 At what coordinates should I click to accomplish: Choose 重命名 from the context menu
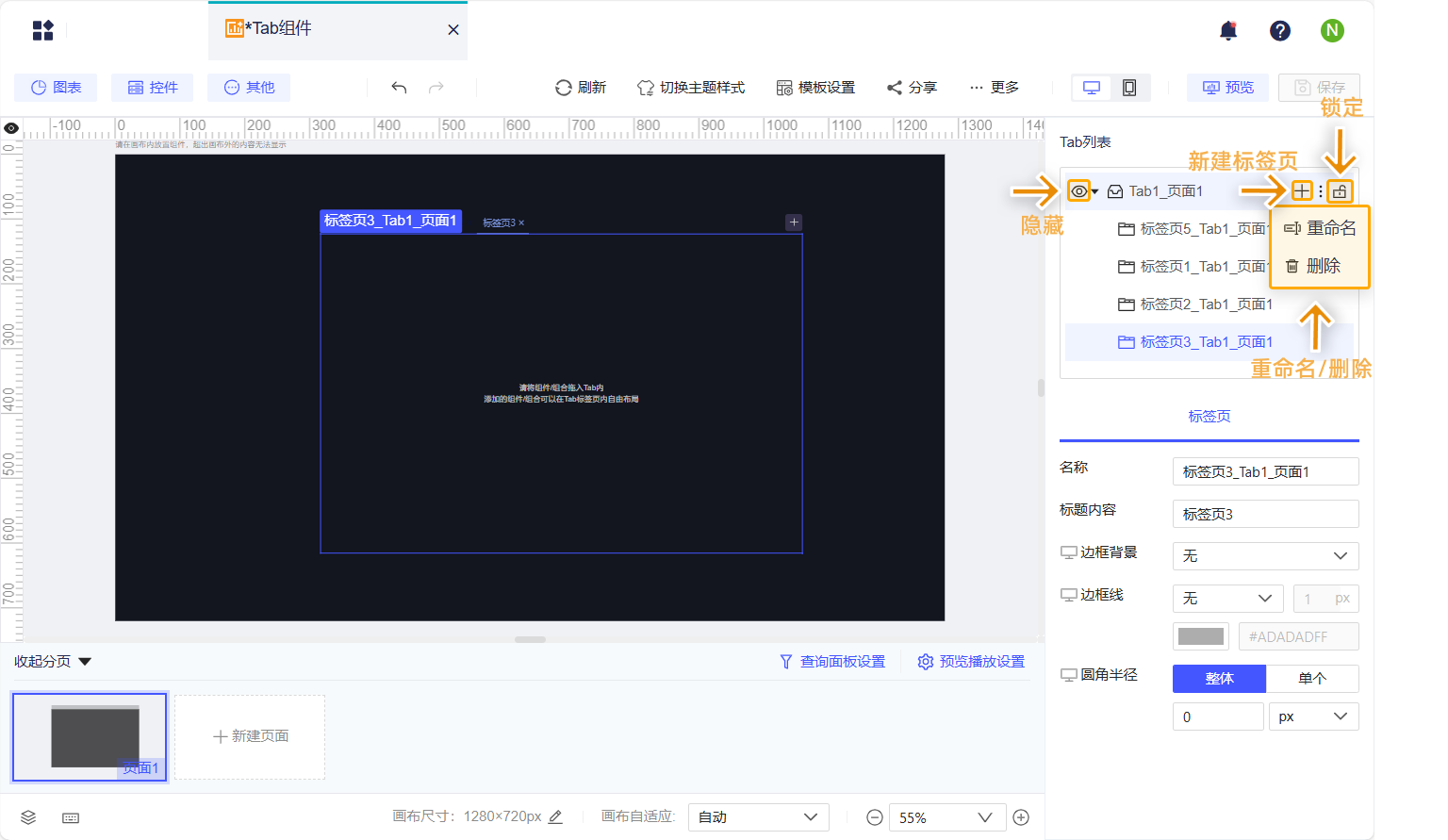pyautogui.click(x=1320, y=228)
